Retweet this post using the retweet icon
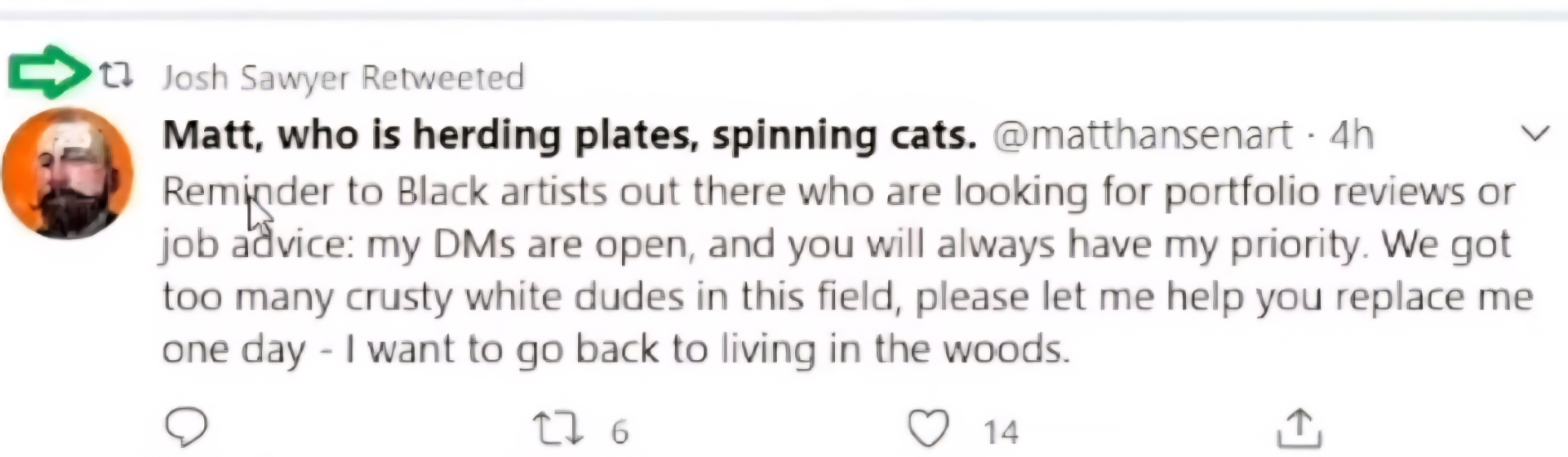Screen dimensions: 1568x457 (x=557, y=429)
